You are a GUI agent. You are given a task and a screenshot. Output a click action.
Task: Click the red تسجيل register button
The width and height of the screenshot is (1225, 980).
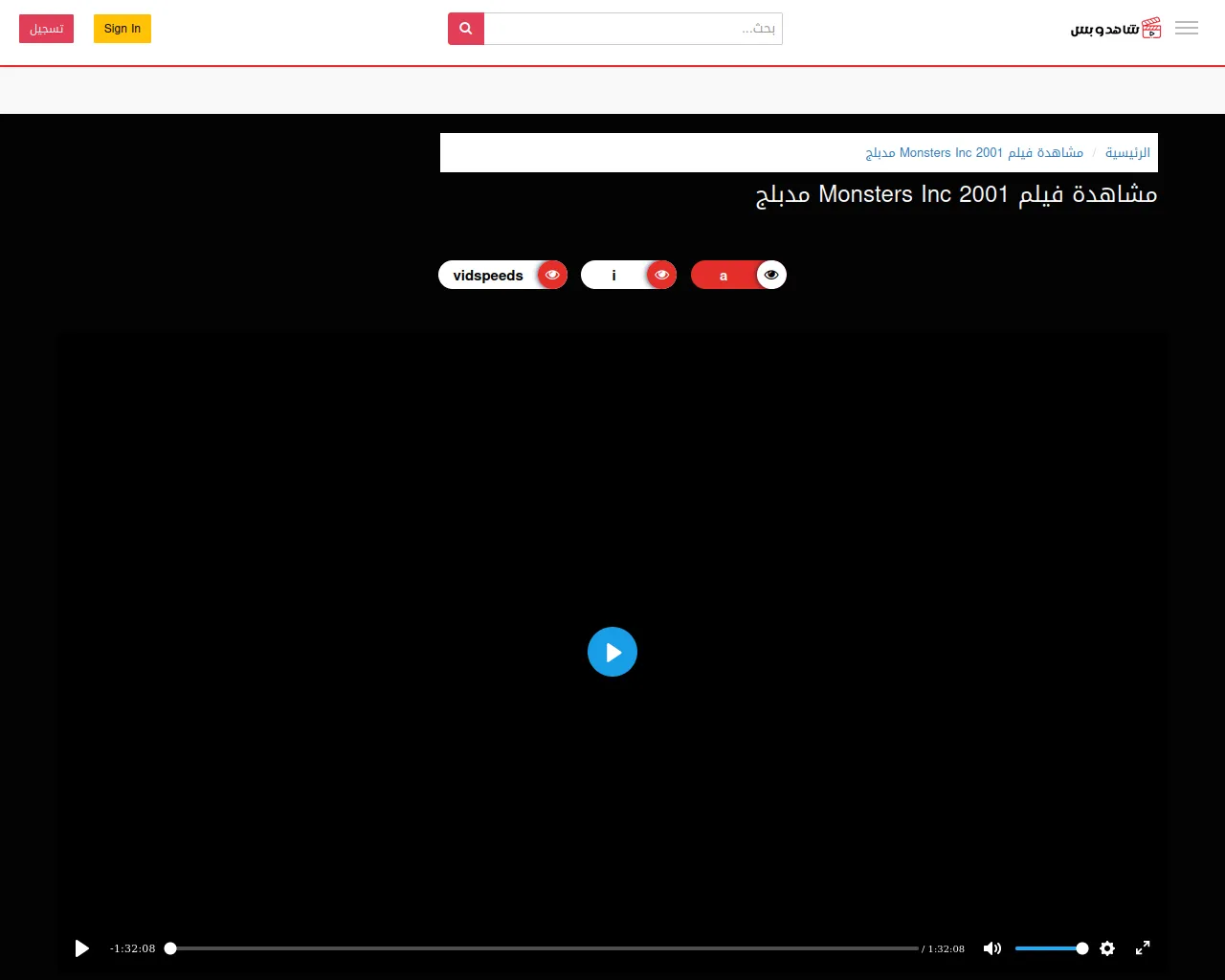pos(47,29)
